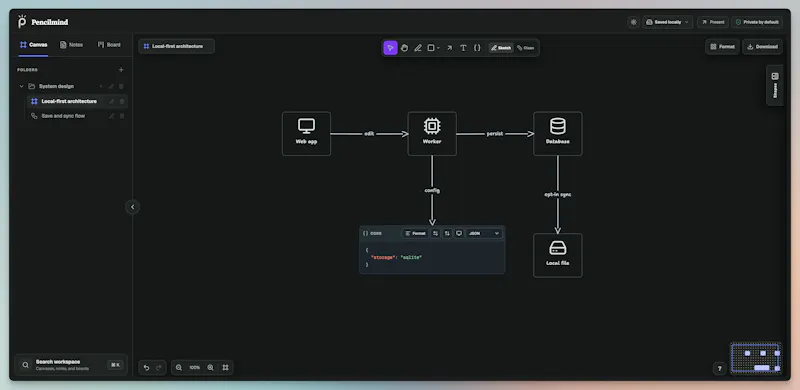
Task: Activate the hand pan tool
Action: tap(404, 47)
